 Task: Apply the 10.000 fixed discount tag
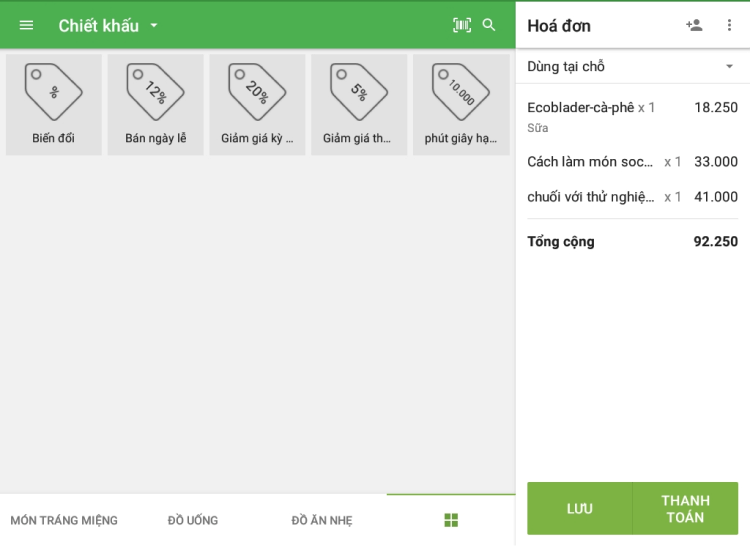(461, 104)
